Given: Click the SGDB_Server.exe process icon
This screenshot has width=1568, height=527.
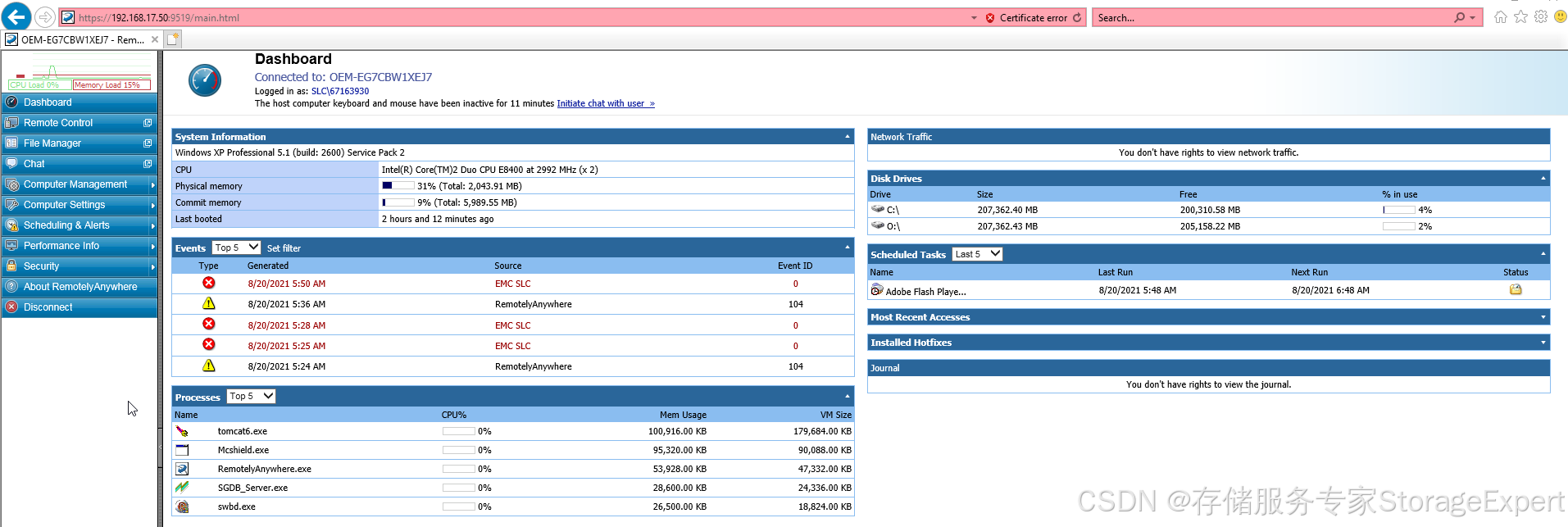Looking at the screenshot, I should pos(182,488).
